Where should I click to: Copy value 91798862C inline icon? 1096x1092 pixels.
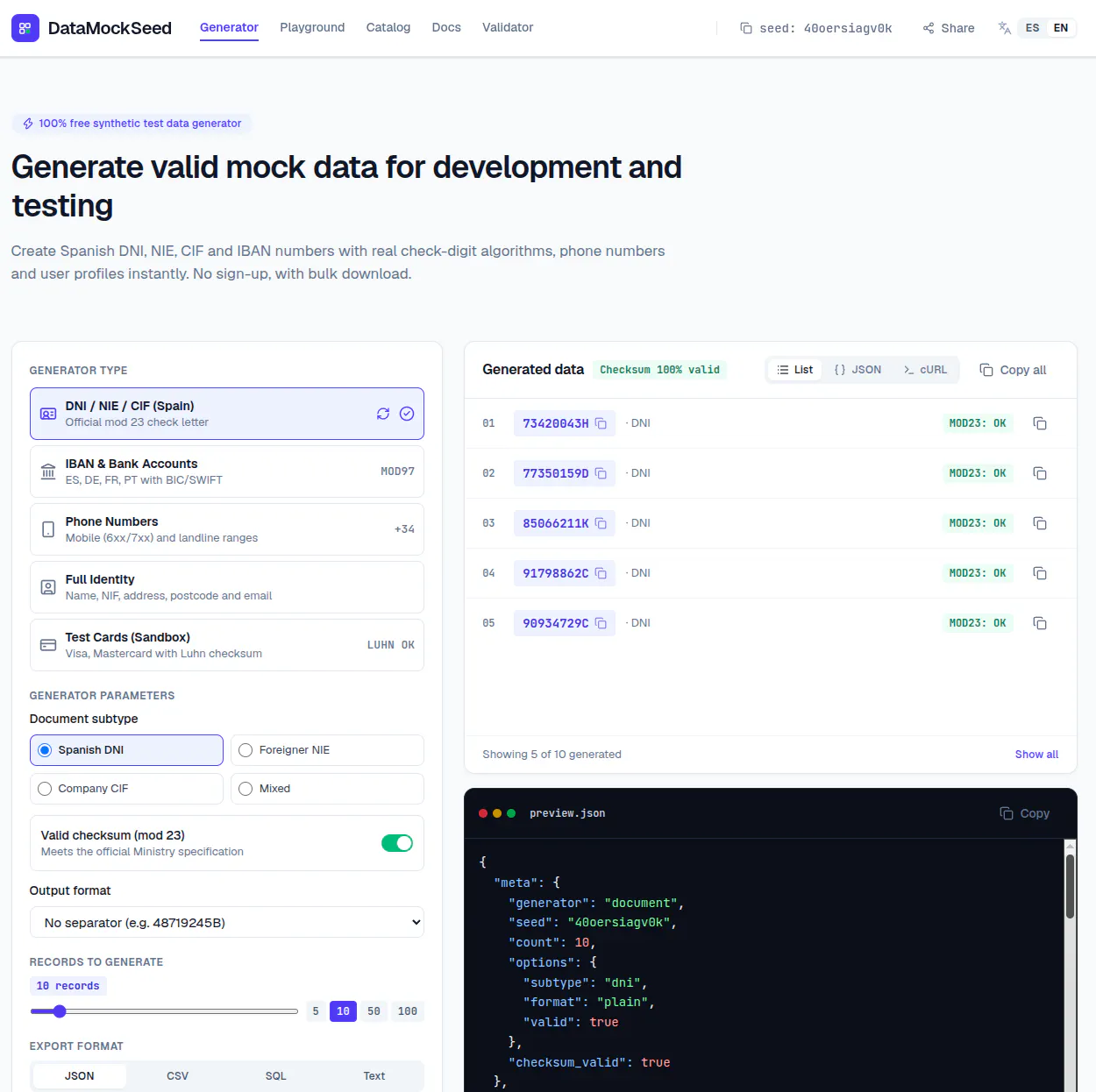click(601, 573)
